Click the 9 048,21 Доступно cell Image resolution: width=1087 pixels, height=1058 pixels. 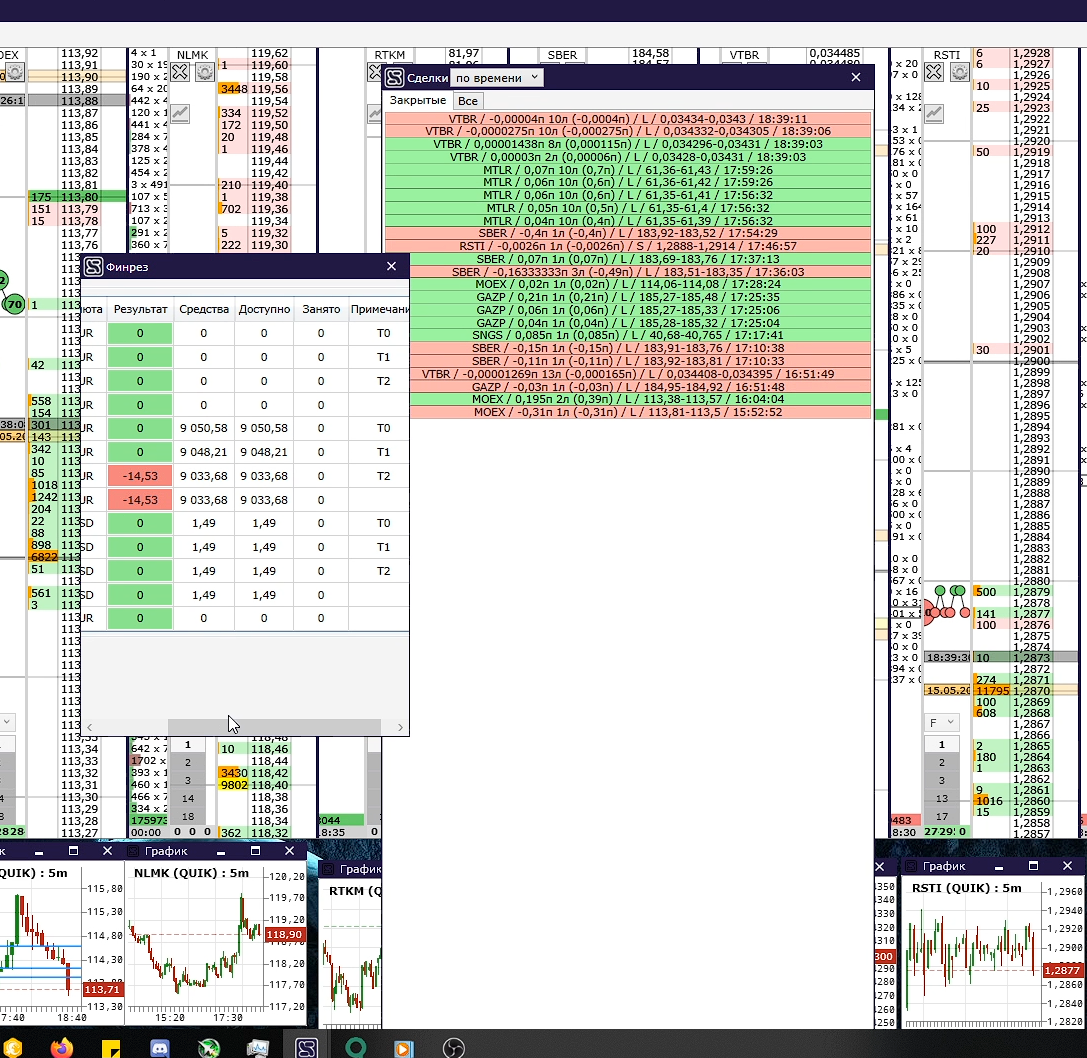coord(264,452)
